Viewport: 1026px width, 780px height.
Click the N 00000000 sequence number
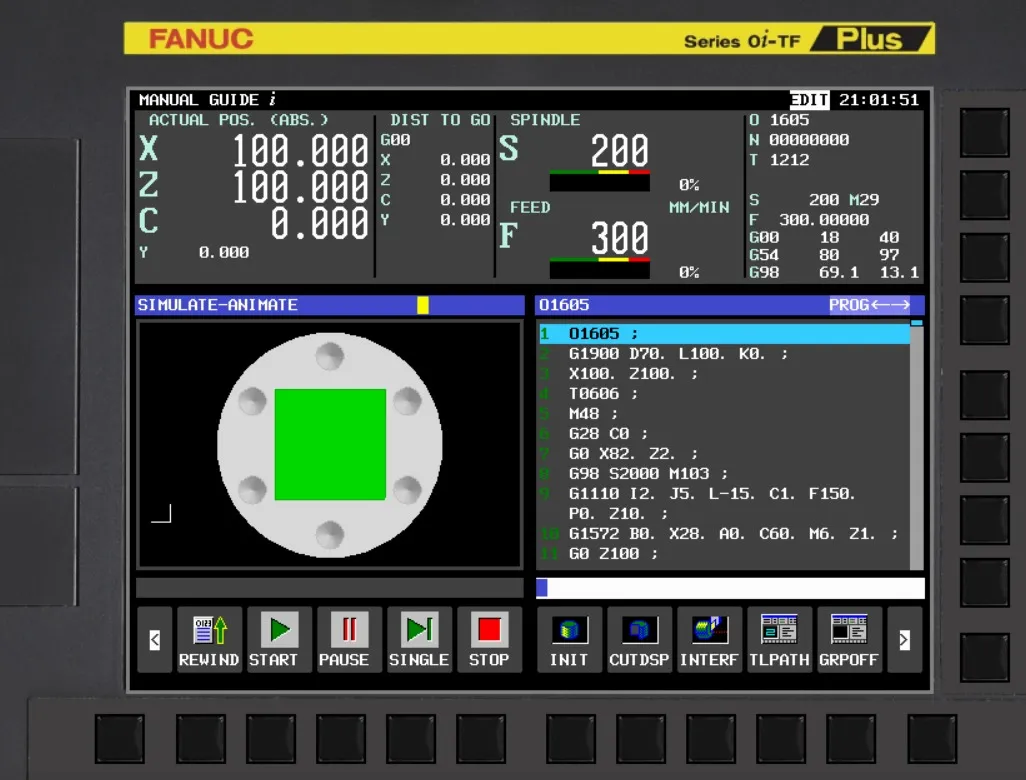point(799,139)
